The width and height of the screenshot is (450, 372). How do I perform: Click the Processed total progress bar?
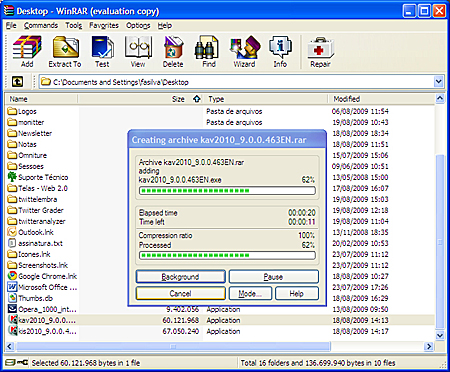pos(227,255)
